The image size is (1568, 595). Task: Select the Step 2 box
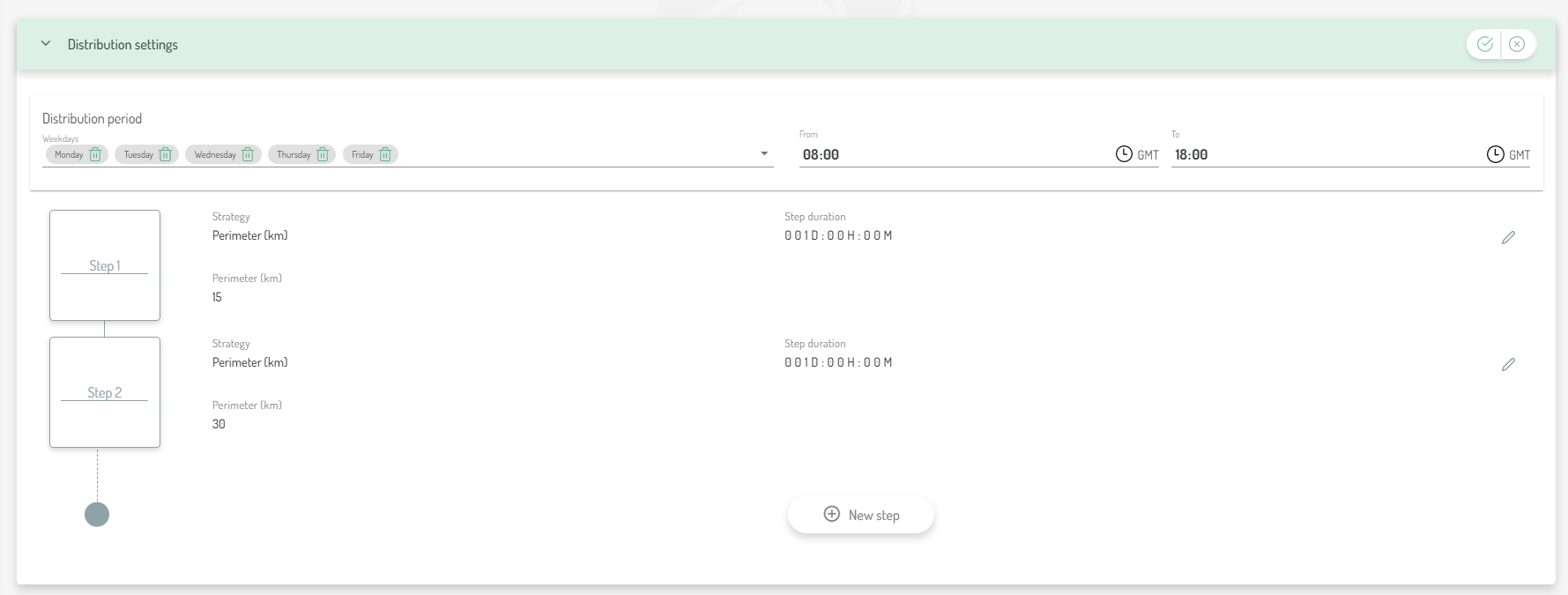pyautogui.click(x=105, y=392)
